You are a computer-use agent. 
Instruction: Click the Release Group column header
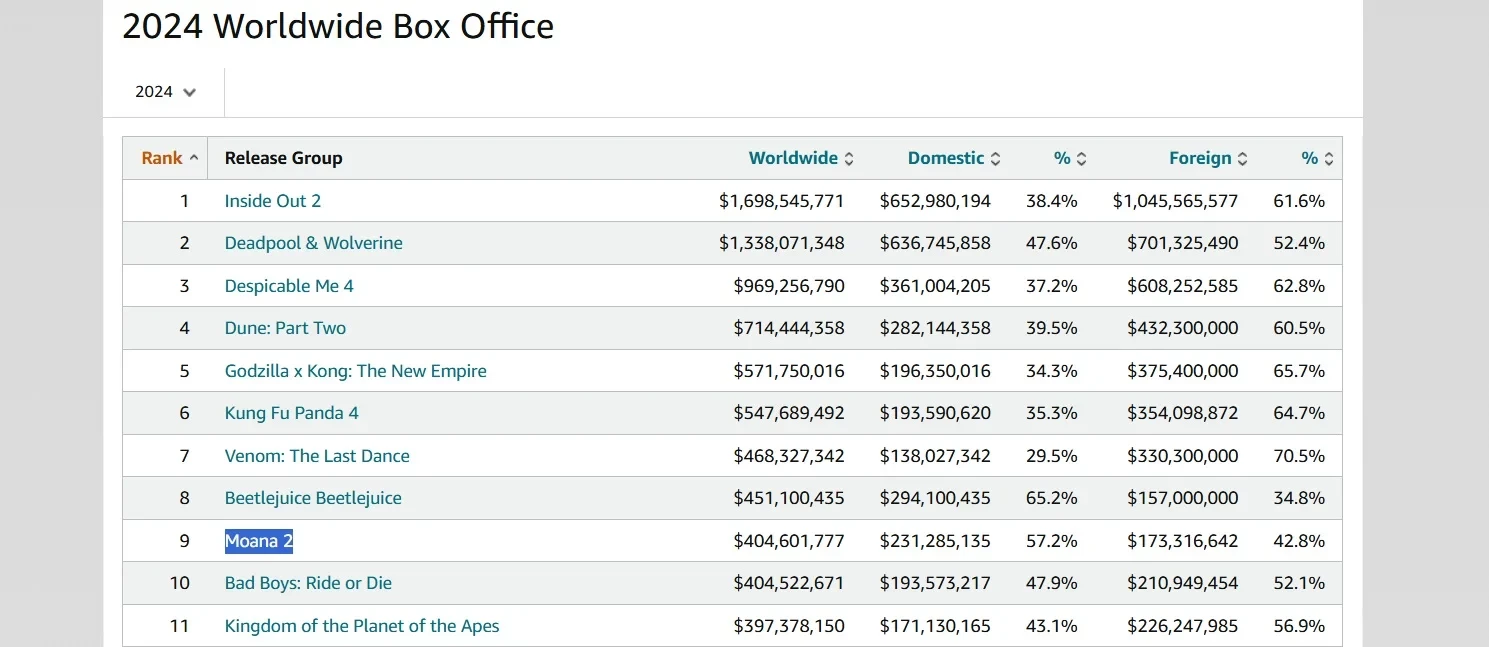(283, 158)
